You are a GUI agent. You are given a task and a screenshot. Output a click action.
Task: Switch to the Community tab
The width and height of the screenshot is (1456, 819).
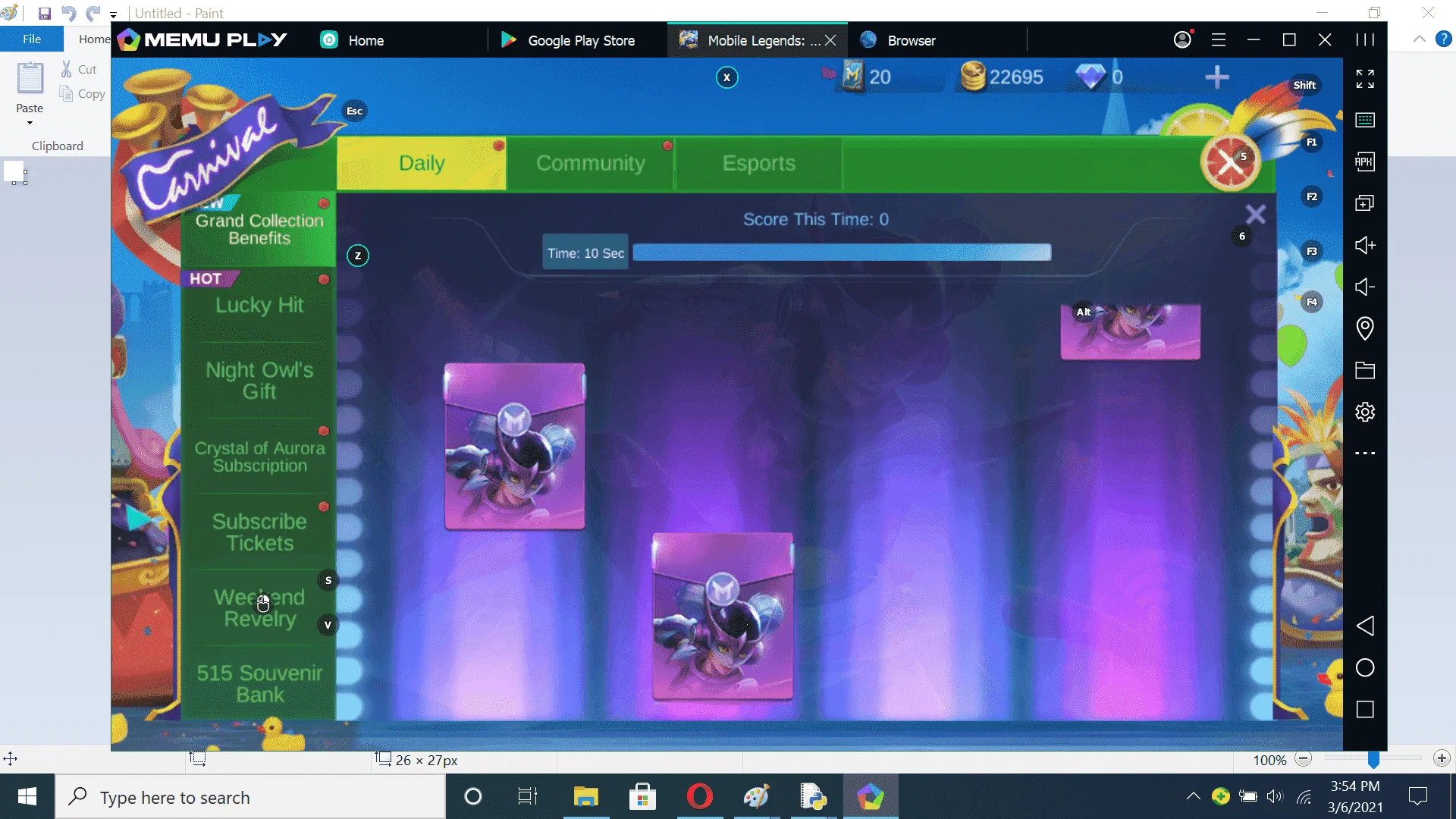[x=590, y=163]
